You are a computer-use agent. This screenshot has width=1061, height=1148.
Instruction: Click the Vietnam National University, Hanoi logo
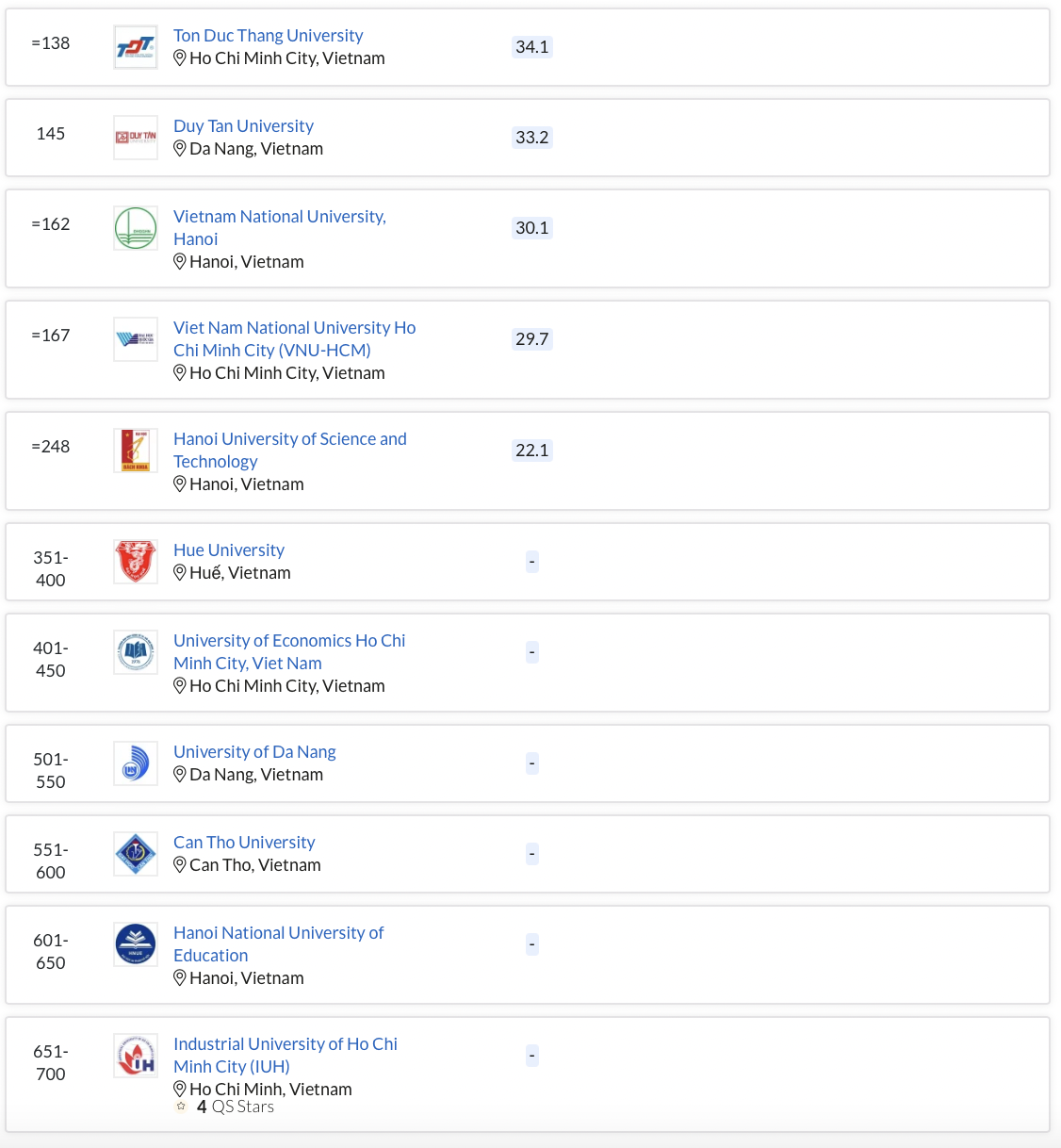pos(136,228)
